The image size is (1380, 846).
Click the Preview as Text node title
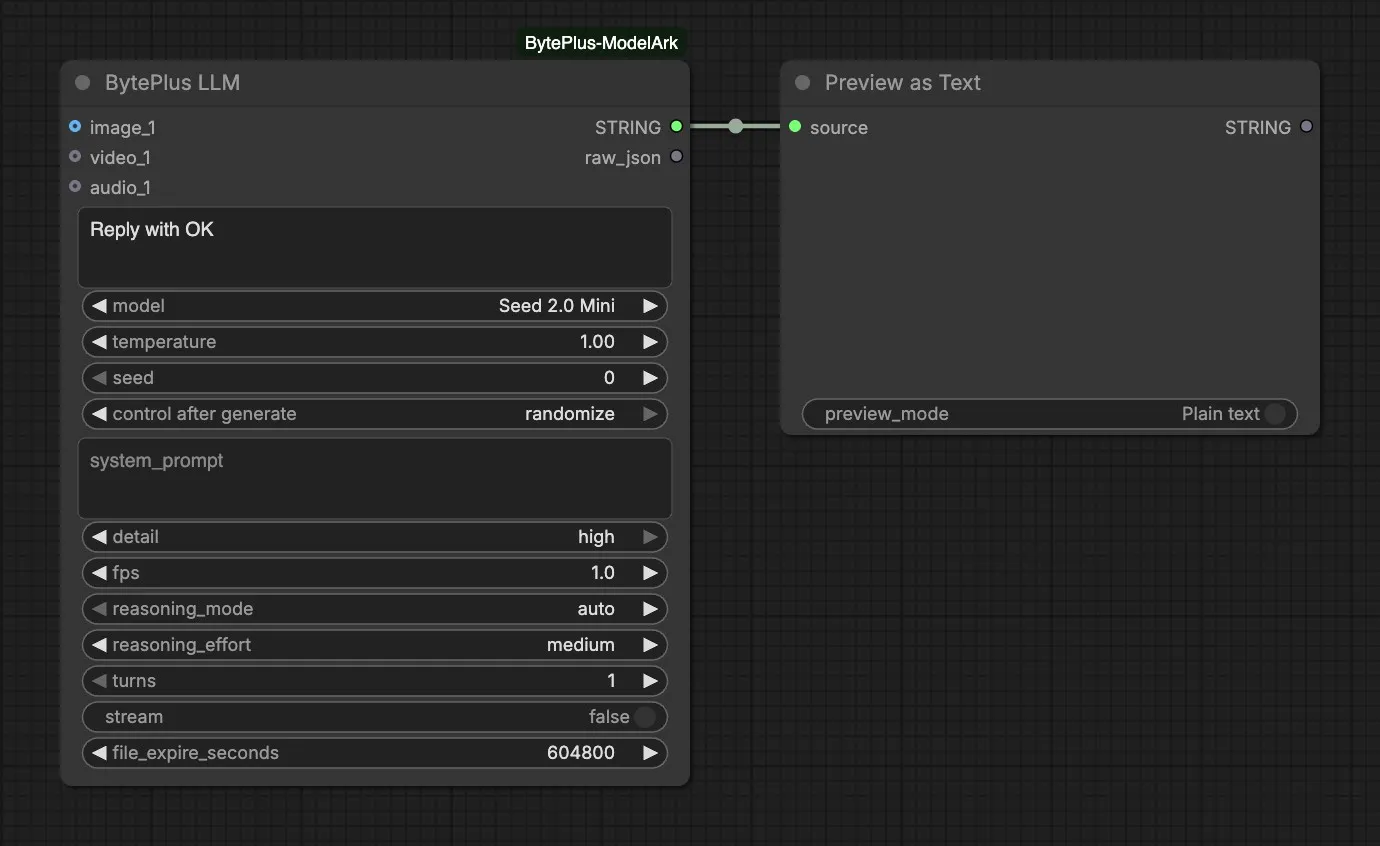(903, 83)
